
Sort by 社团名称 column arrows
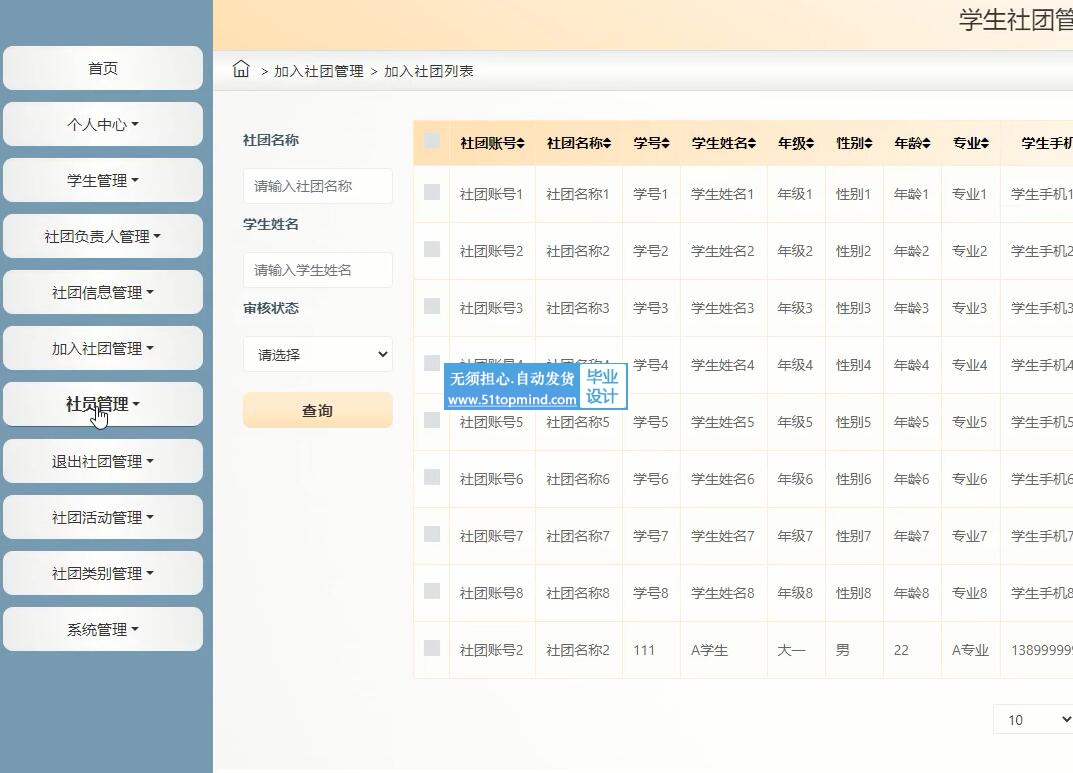607,143
